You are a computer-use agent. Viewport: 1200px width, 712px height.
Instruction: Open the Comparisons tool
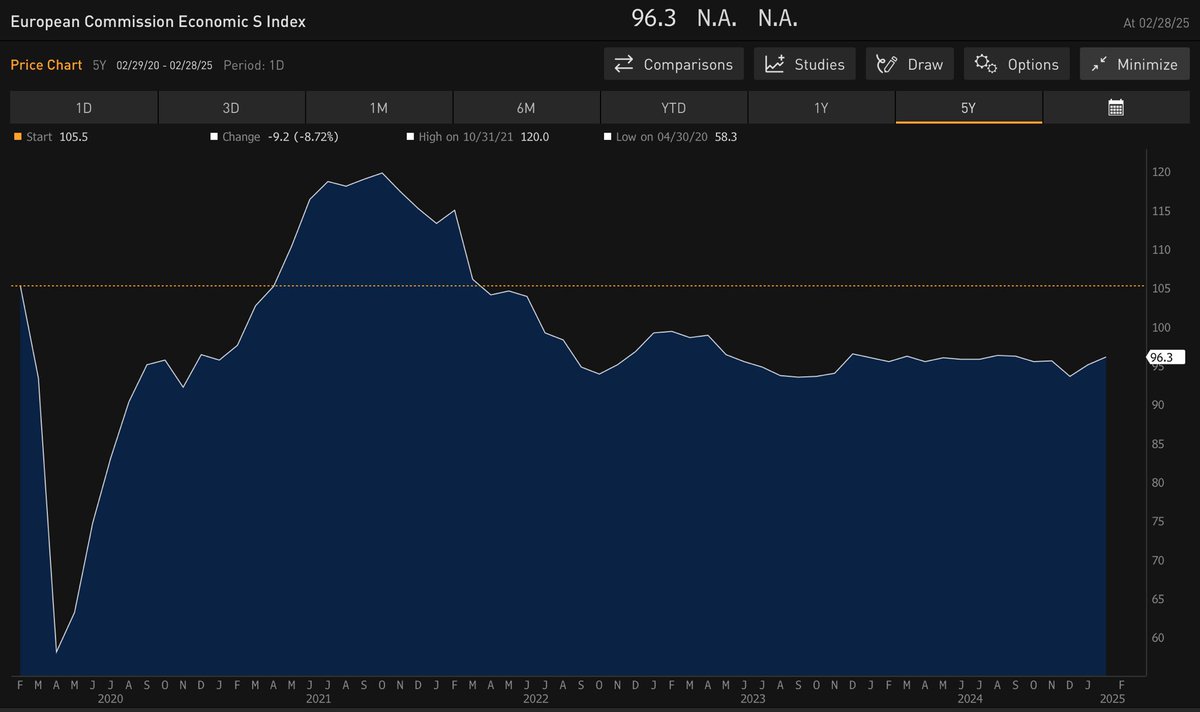click(x=674, y=64)
